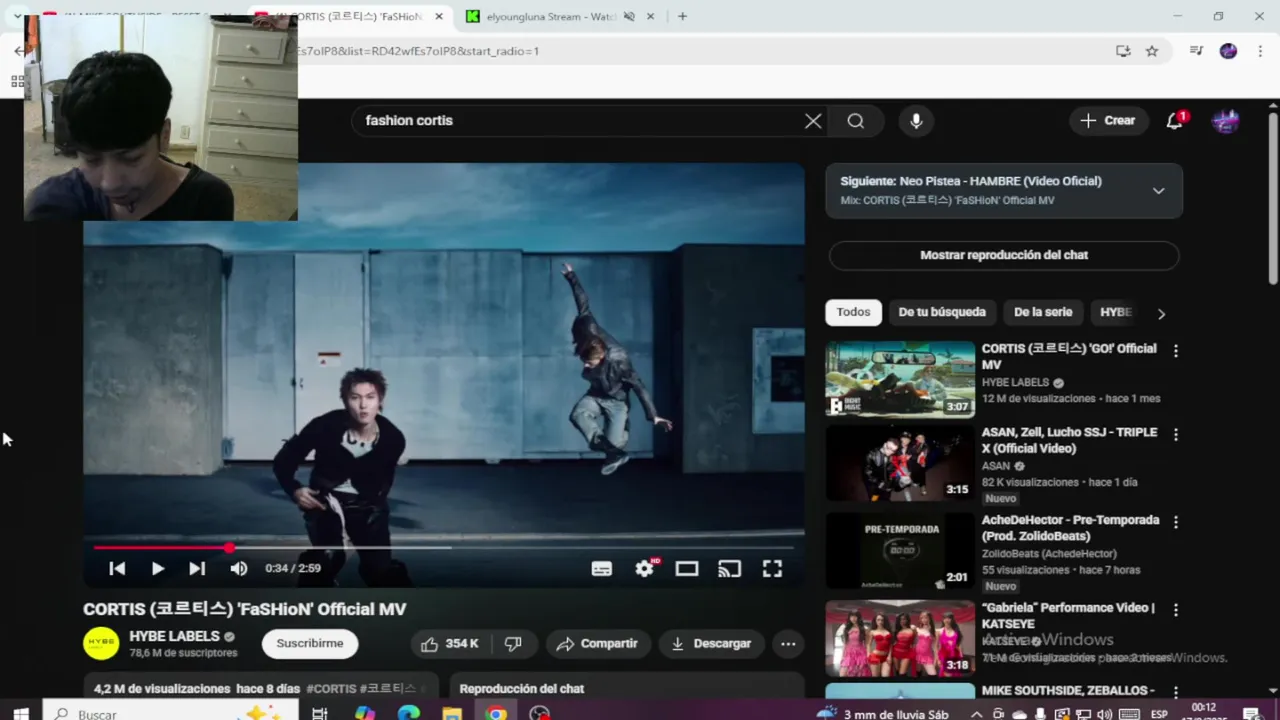Viewport: 1280px width, 720px height.
Task: Select the 'De la serie' filter chip
Action: coord(1043,312)
